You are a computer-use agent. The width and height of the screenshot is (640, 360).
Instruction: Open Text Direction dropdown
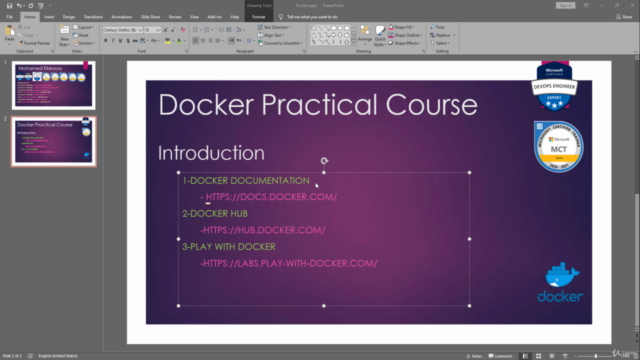(274, 27)
